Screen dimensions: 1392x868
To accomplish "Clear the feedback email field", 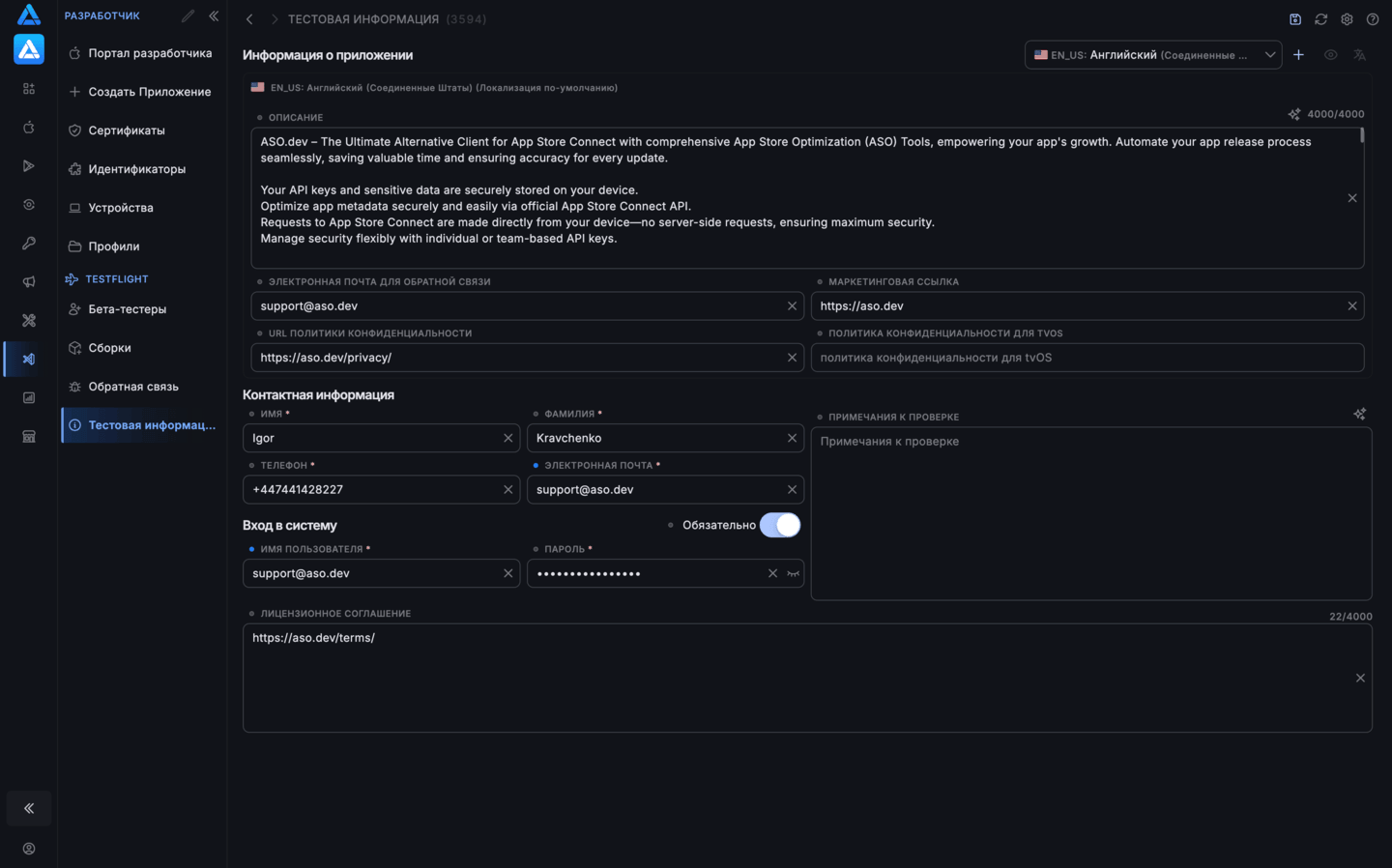I will click(792, 306).
